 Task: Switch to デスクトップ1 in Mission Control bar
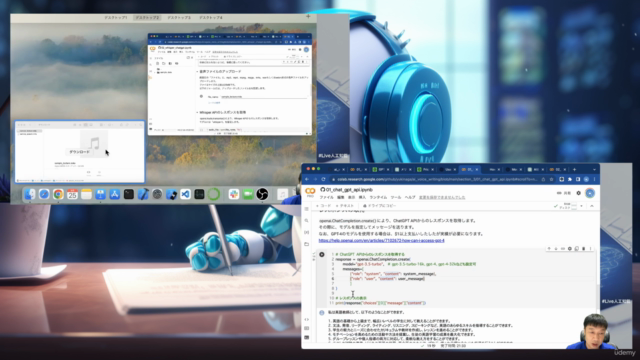pos(116,18)
